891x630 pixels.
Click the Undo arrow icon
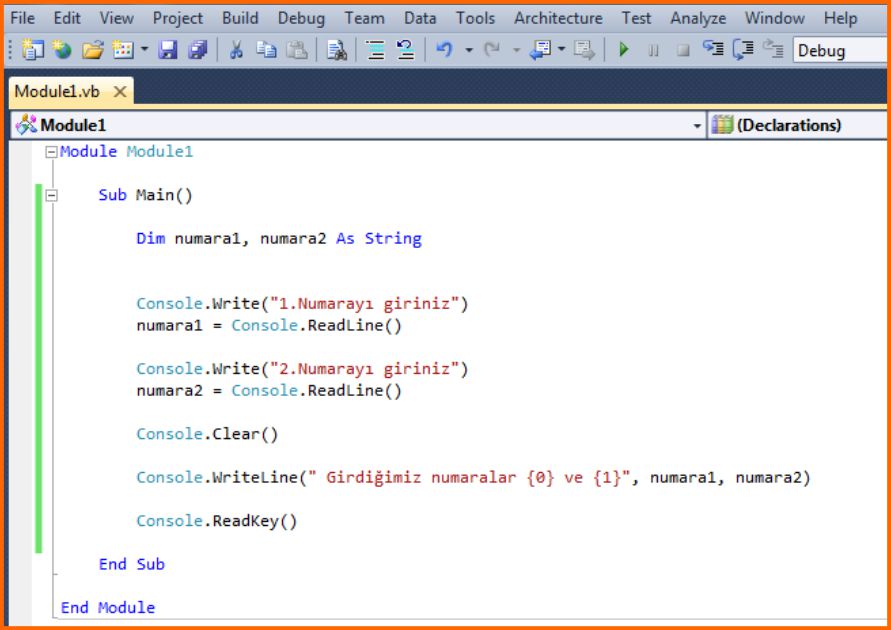[x=445, y=50]
